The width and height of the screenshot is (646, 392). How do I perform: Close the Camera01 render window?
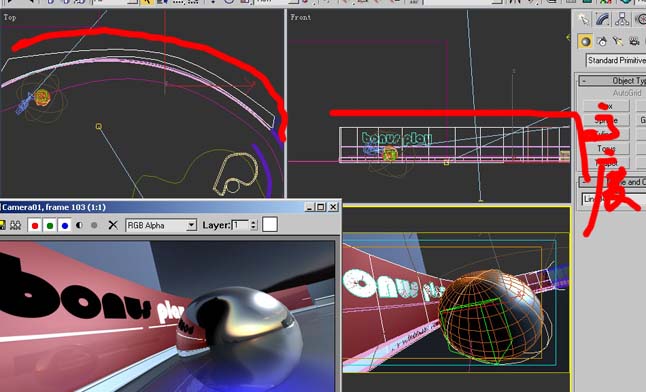tap(333, 207)
